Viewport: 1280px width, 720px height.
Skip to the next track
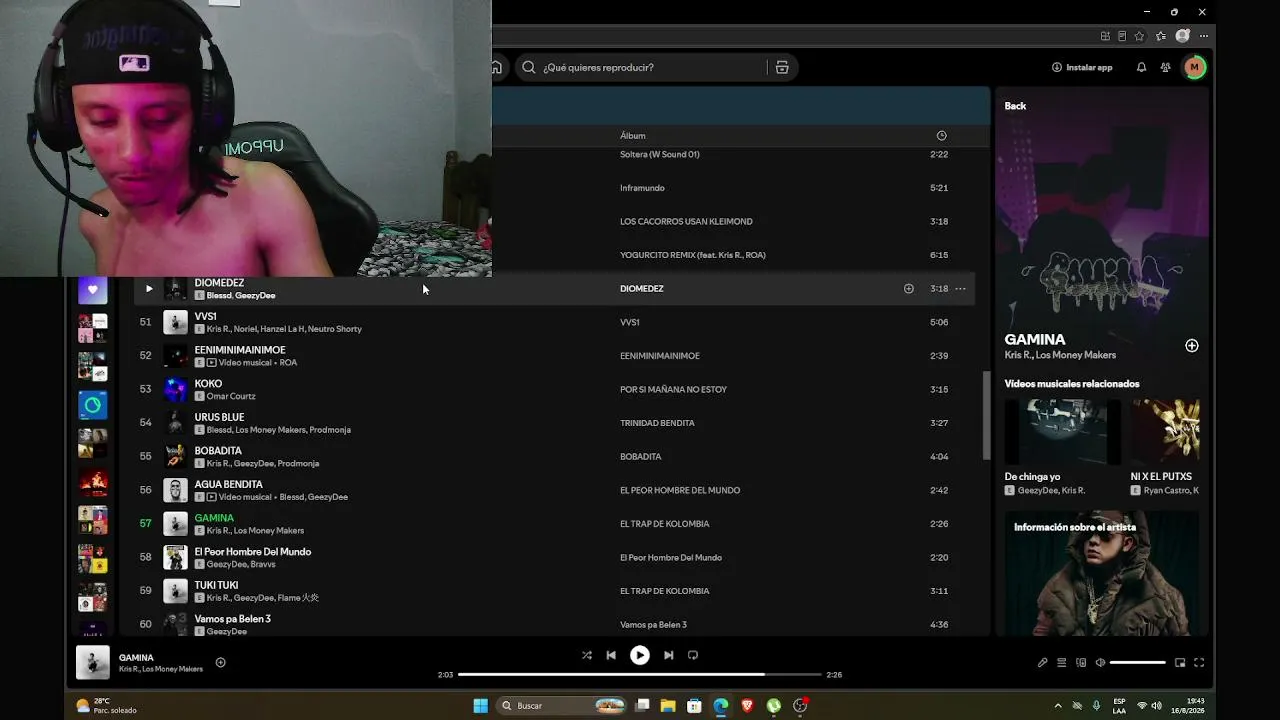668,655
